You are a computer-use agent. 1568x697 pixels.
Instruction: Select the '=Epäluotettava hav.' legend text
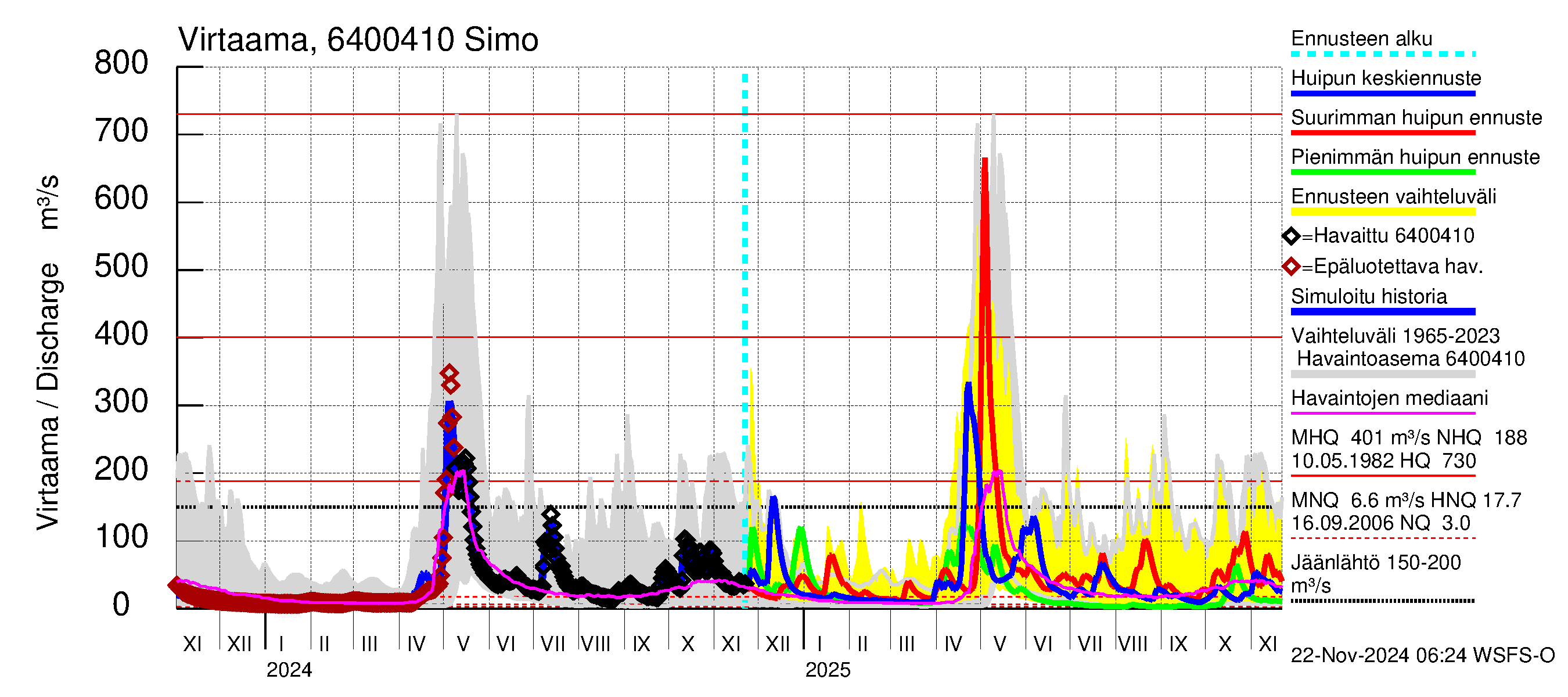coord(1392,267)
